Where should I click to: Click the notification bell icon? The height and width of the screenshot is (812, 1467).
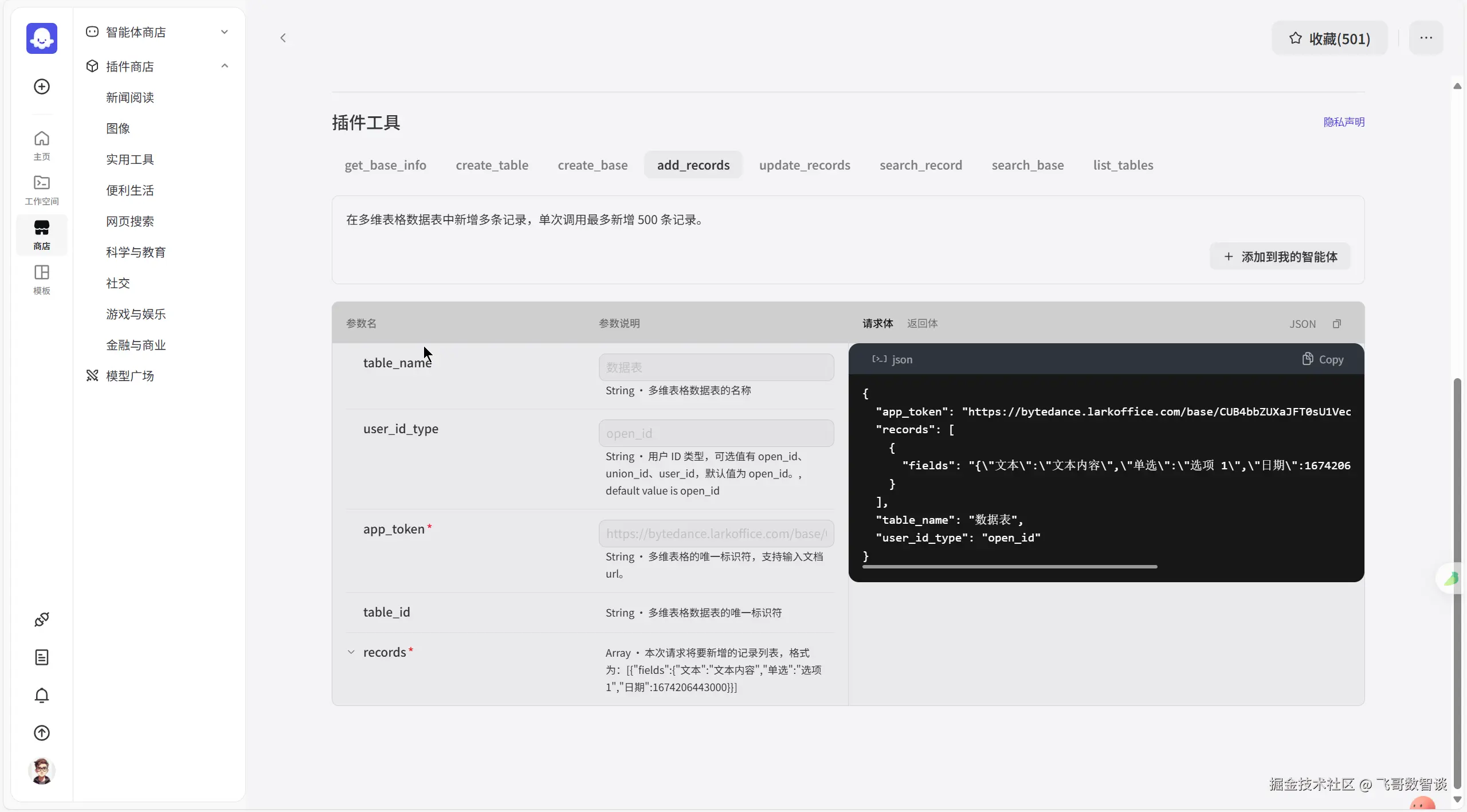[x=42, y=695]
